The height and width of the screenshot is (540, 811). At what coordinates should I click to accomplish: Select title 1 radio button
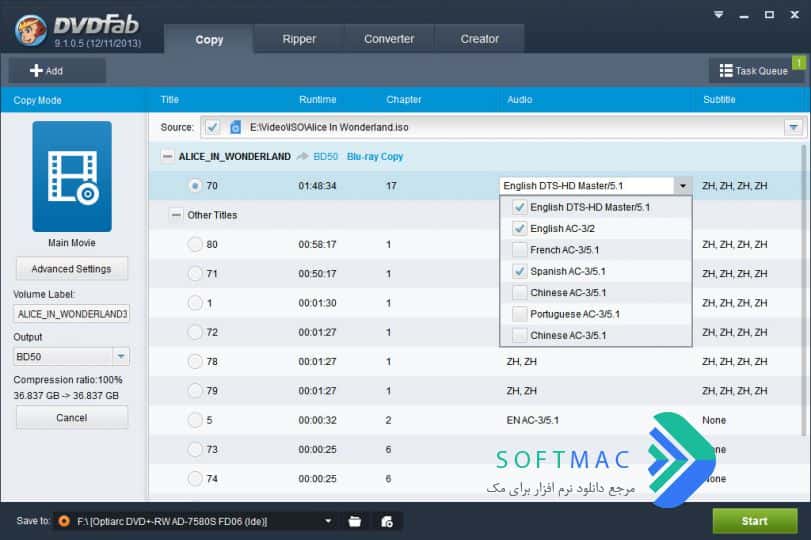pyautogui.click(x=195, y=303)
